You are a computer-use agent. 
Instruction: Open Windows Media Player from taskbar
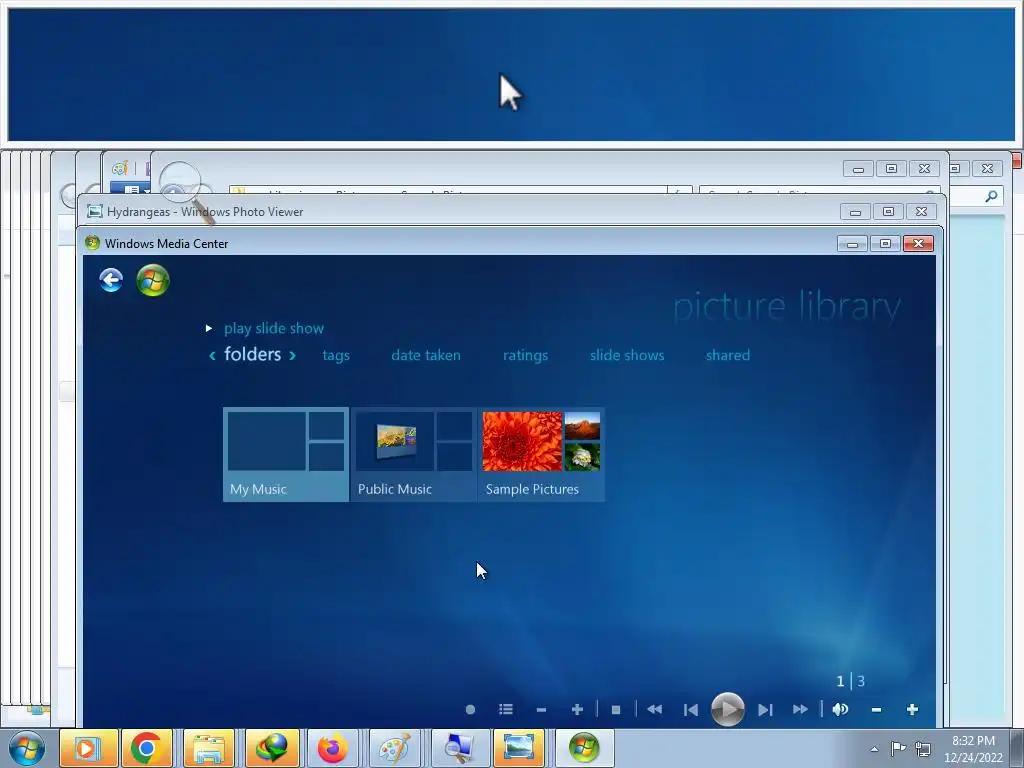pos(88,748)
